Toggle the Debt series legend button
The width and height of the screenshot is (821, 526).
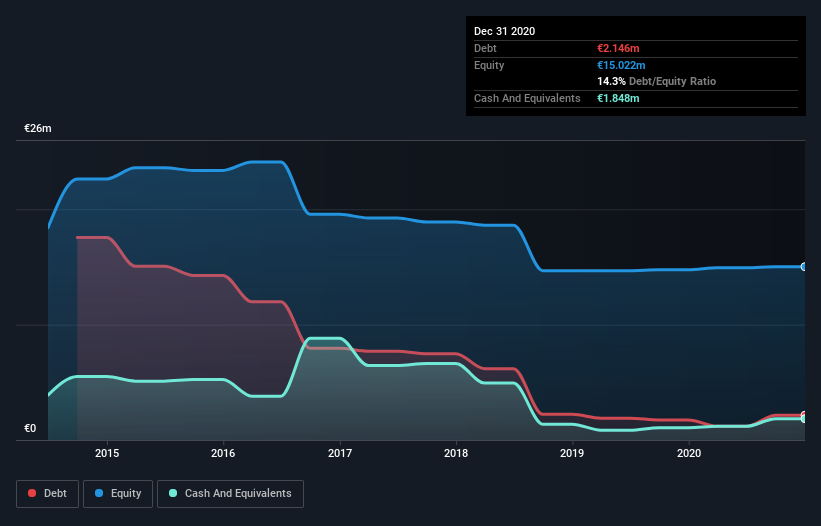pyautogui.click(x=47, y=494)
